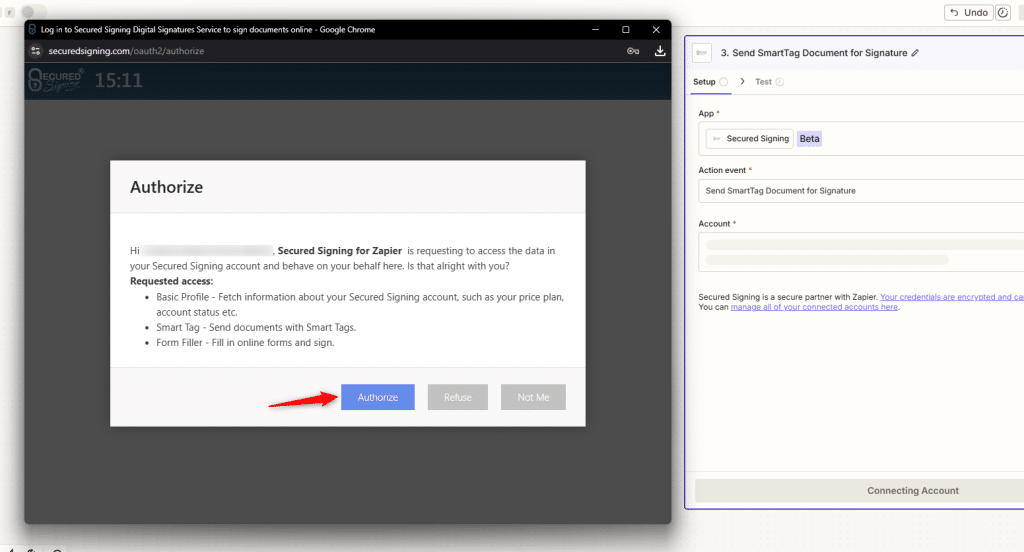Screen dimensions: 1024x552
Task: Click the step title 'Send SmartTag Document for Signature'
Action: pyautogui.click(x=814, y=53)
